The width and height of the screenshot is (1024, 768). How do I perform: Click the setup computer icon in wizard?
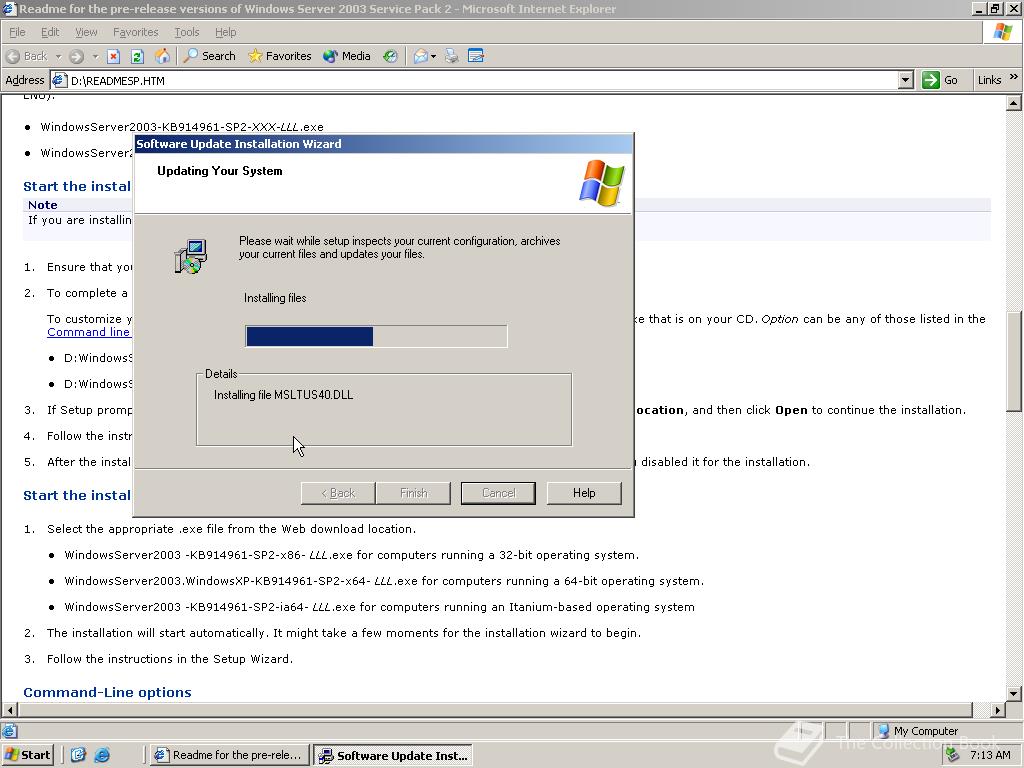[191, 256]
